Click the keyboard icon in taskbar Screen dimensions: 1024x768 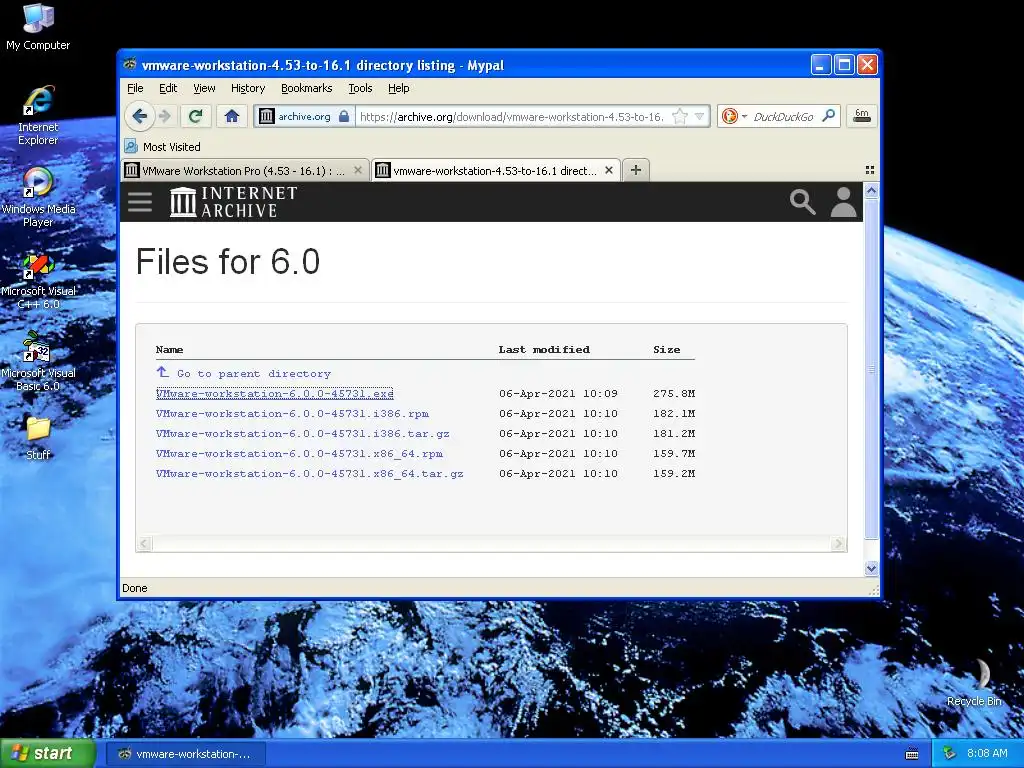tap(912, 754)
